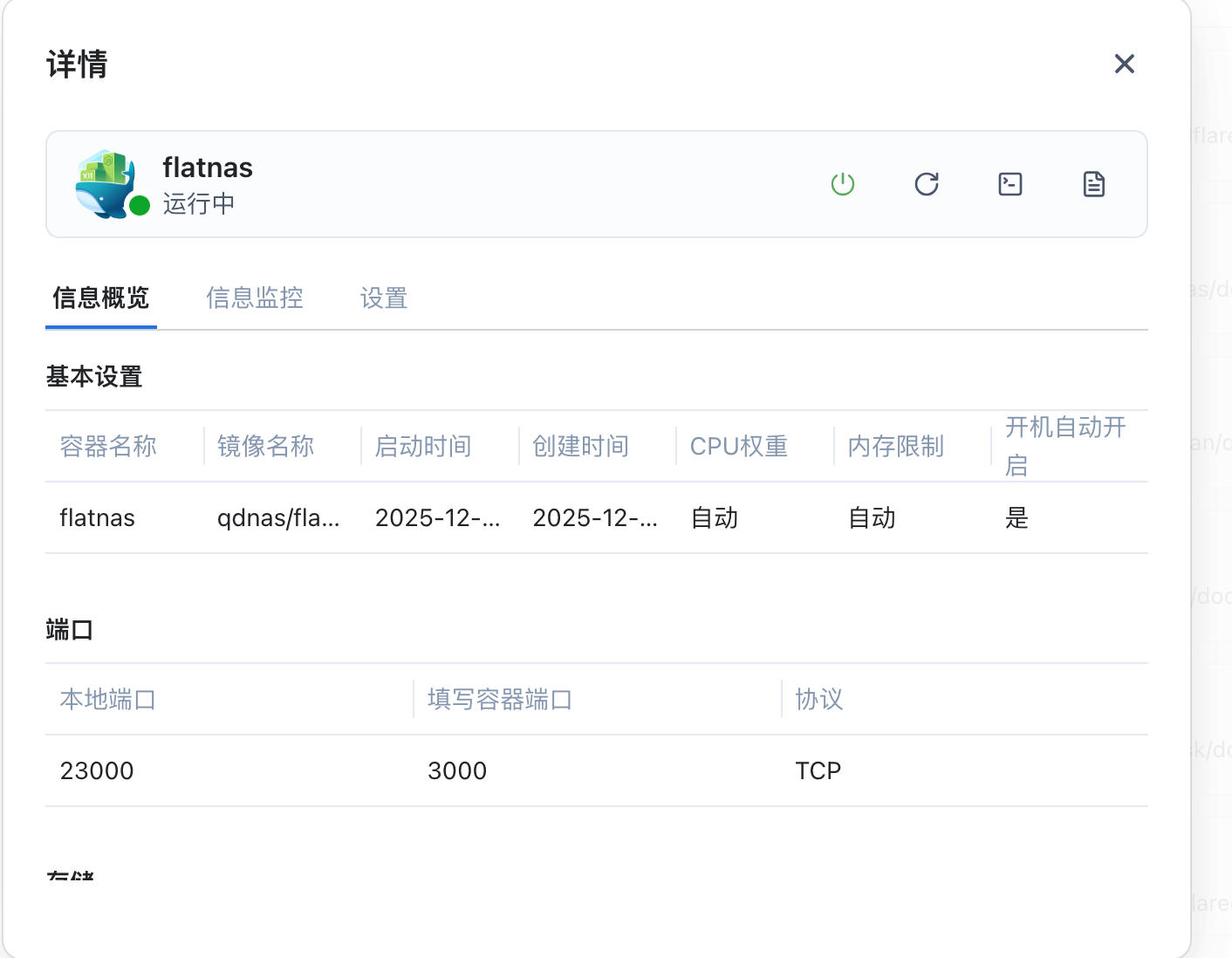Click the TCP protocol cell
Image resolution: width=1232 pixels, height=958 pixels.
(x=818, y=771)
